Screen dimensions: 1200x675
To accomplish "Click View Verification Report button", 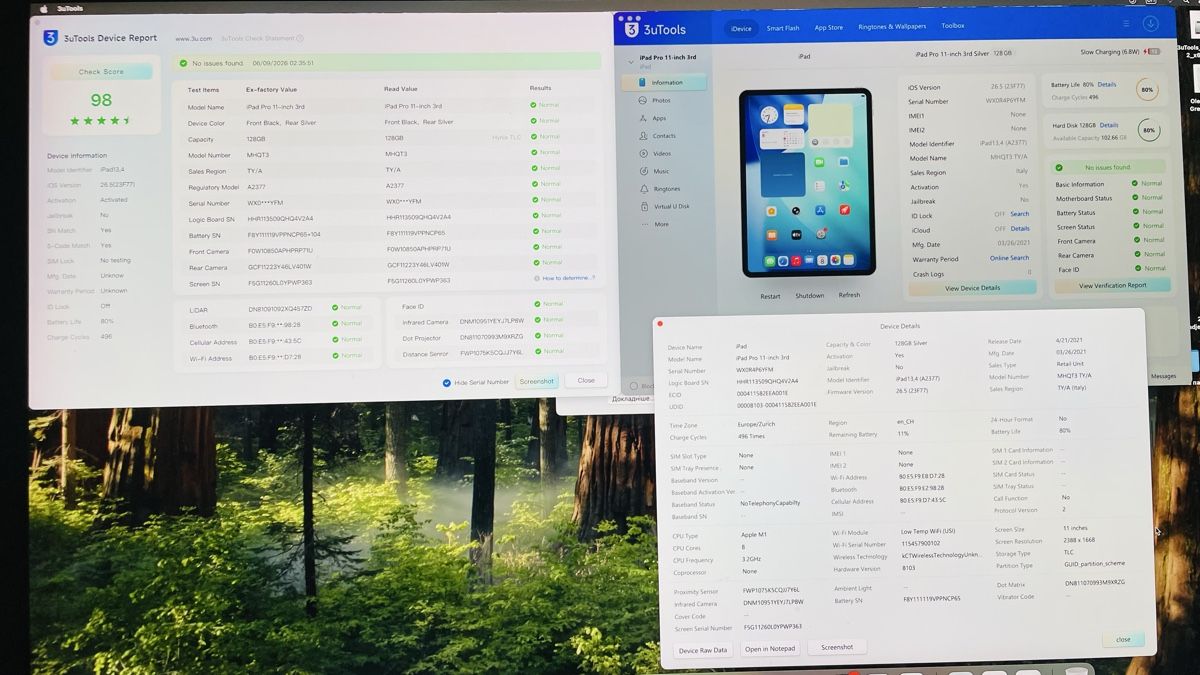I will click(1112, 285).
